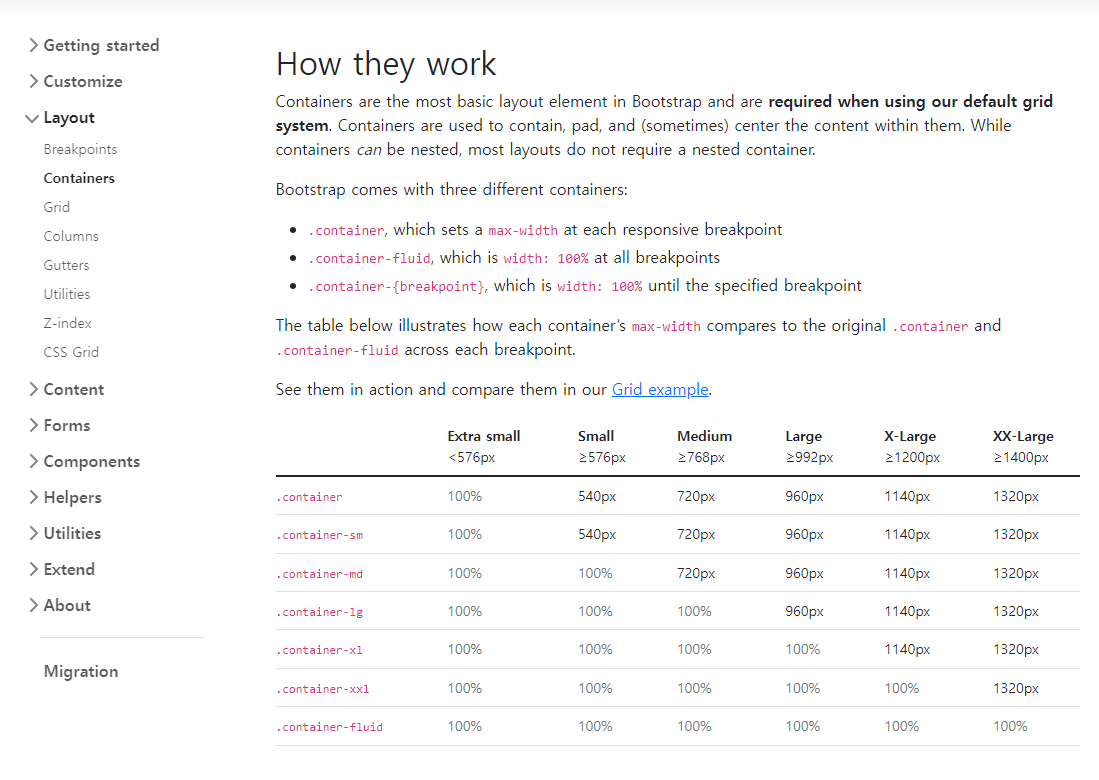Click the Content section label

[74, 390]
